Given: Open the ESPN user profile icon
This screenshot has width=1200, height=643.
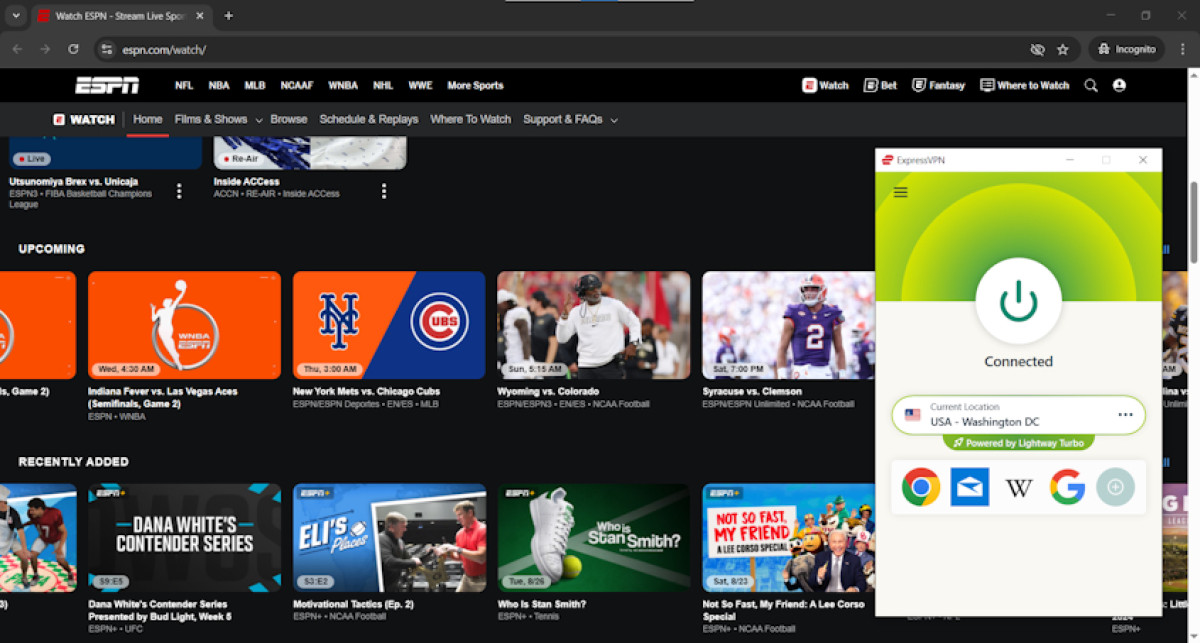Looking at the screenshot, I should coord(1119,86).
